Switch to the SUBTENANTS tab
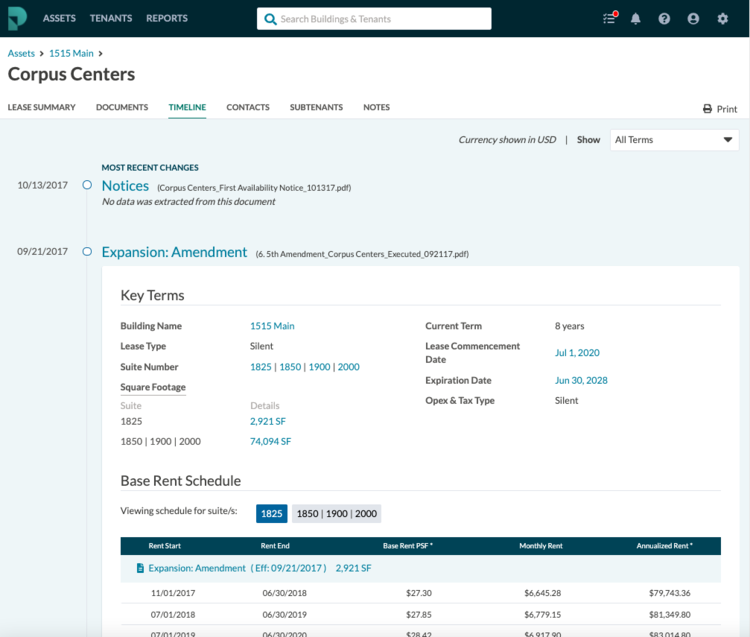The width and height of the screenshot is (750, 637). point(316,107)
